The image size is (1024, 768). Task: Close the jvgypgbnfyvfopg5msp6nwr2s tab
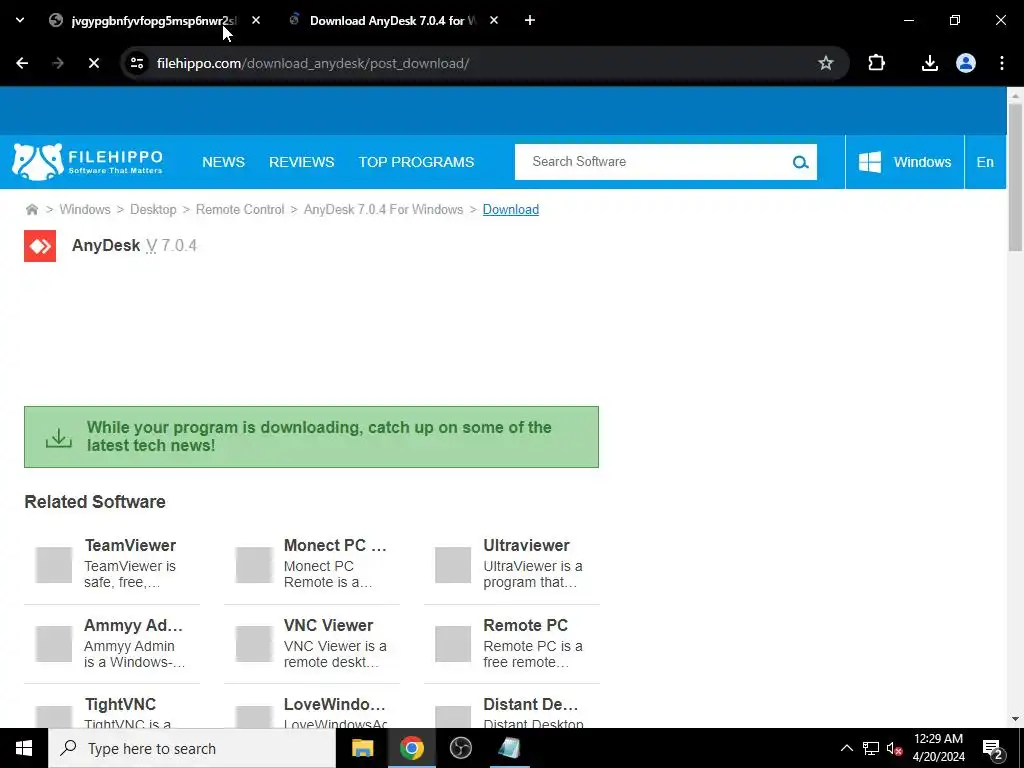click(x=256, y=21)
